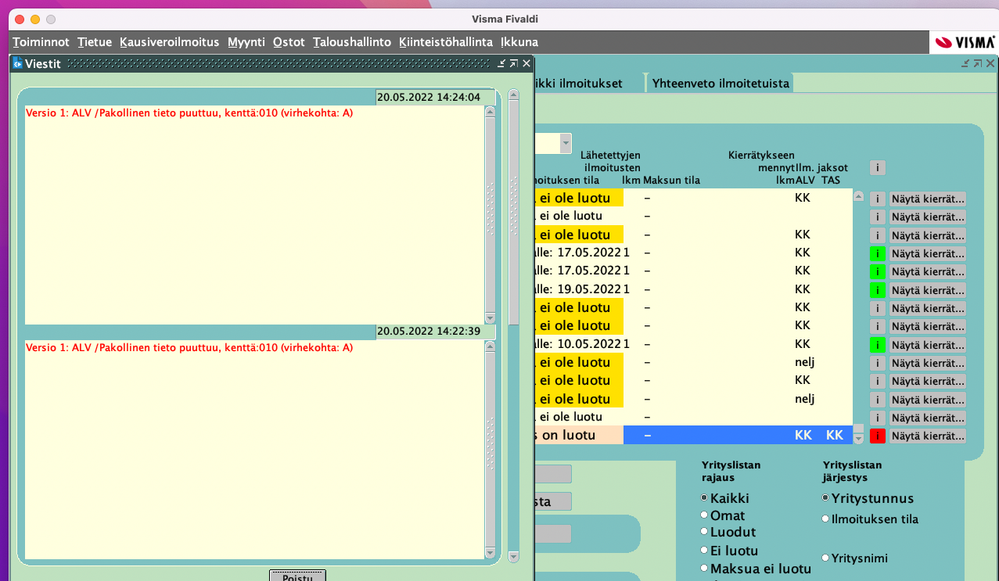Switch to the Yhteenveto ilmoitetuista tab

coord(721,83)
